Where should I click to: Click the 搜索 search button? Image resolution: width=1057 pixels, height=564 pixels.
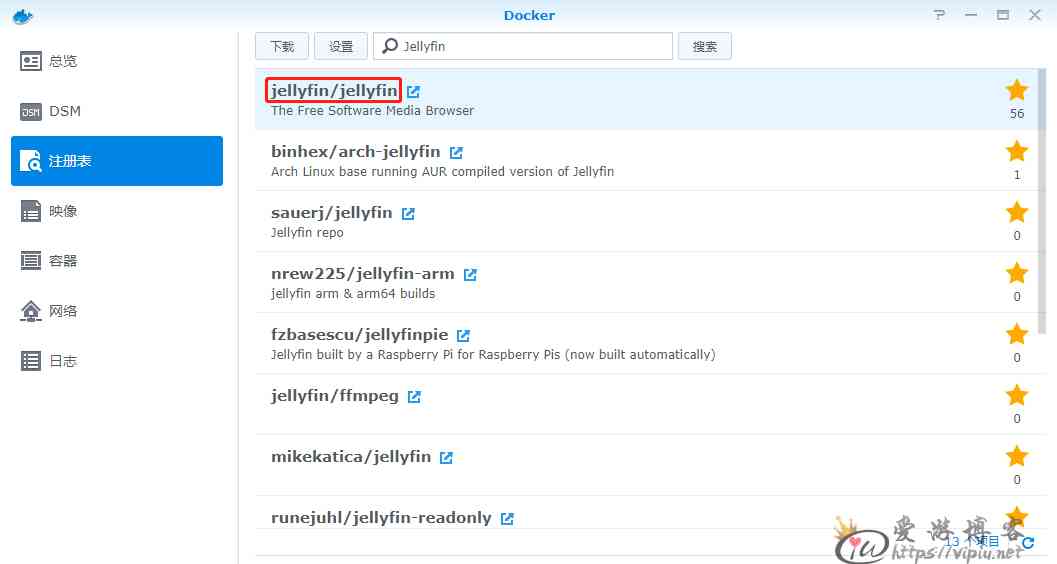click(704, 46)
